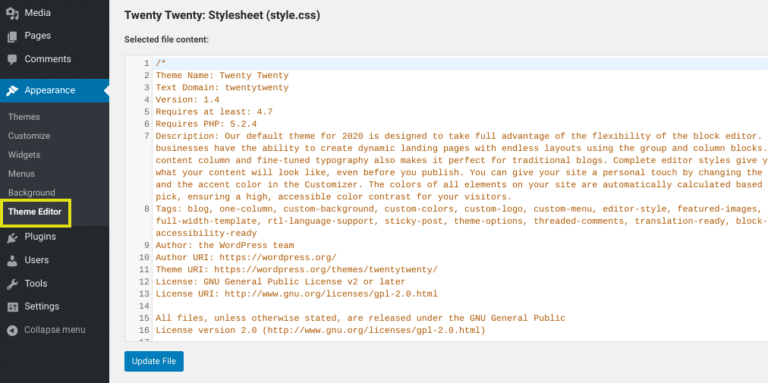
Task: Click the Author URI line in code editor
Action: click(246, 257)
